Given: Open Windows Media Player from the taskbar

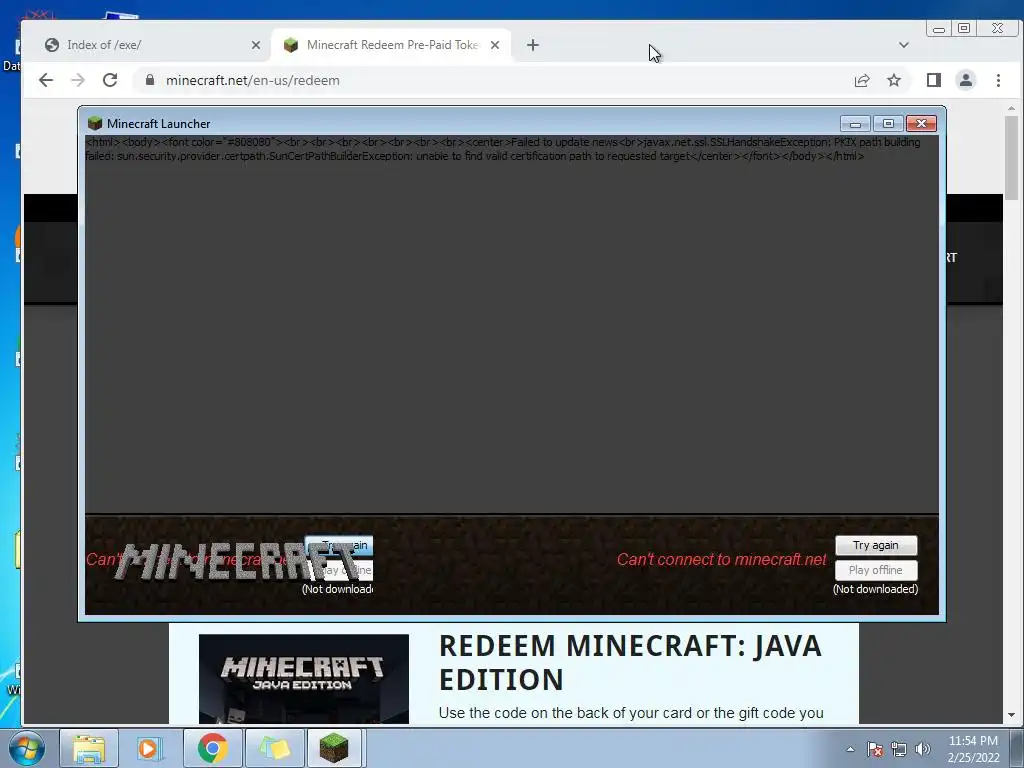Looking at the screenshot, I should tap(150, 748).
